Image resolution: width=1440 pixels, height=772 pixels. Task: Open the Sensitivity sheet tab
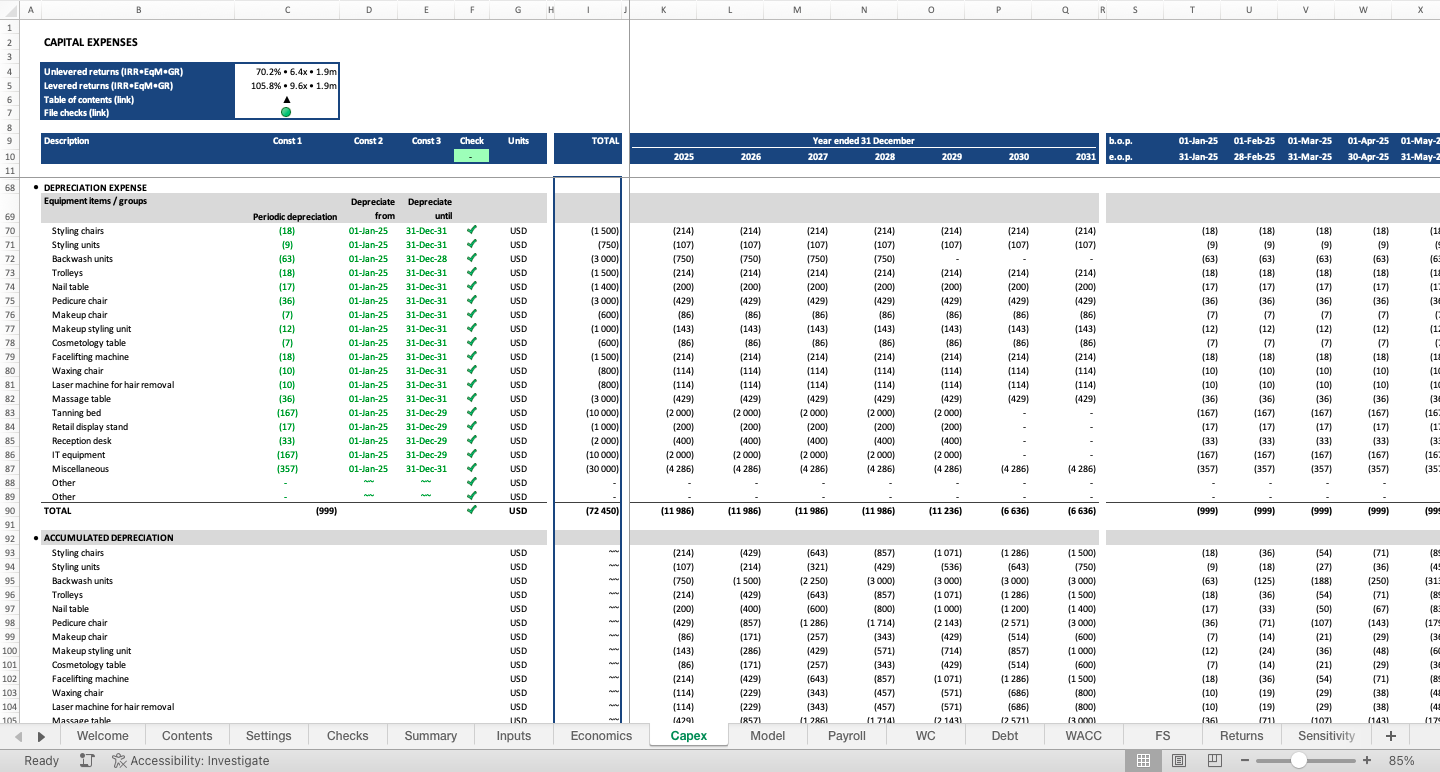tap(1326, 735)
